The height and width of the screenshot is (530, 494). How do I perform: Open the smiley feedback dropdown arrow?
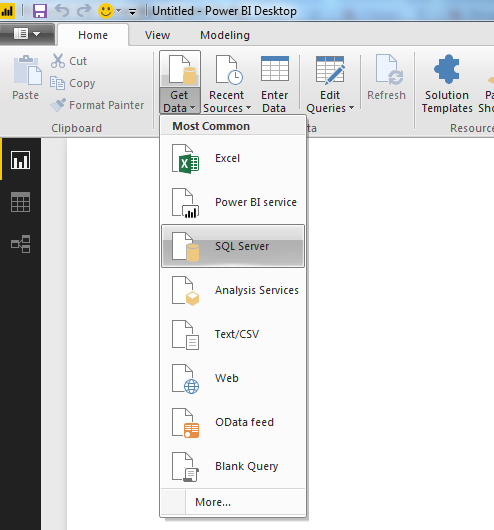(119, 11)
